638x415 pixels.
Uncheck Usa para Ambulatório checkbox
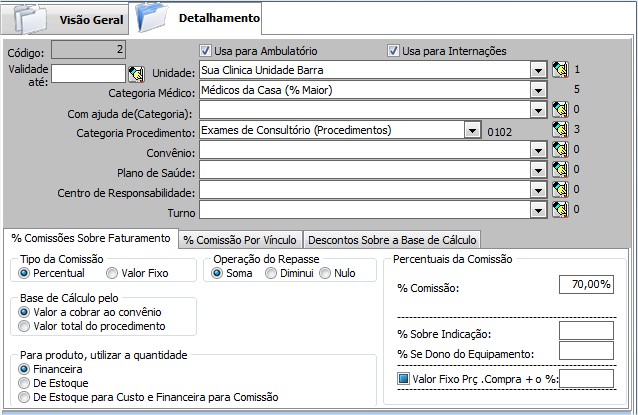point(205,51)
